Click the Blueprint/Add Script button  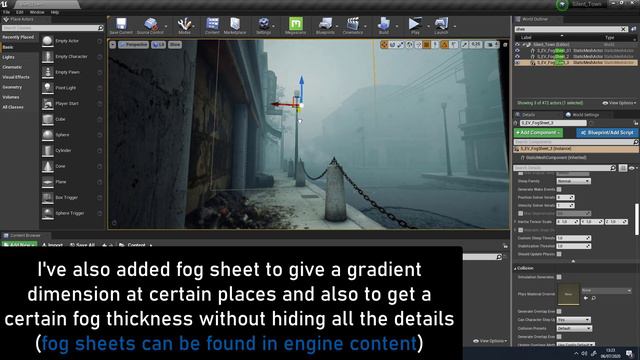click(x=607, y=133)
